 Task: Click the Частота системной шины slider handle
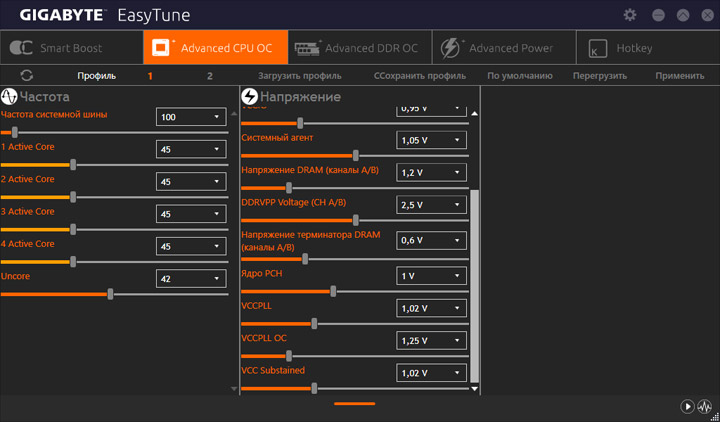[15, 133]
